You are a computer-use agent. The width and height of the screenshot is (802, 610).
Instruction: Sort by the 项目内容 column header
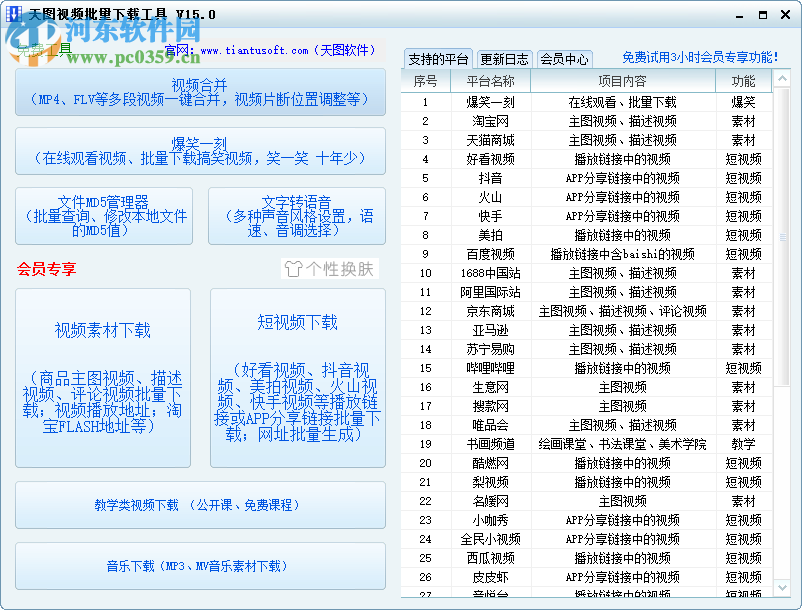[x=622, y=81]
